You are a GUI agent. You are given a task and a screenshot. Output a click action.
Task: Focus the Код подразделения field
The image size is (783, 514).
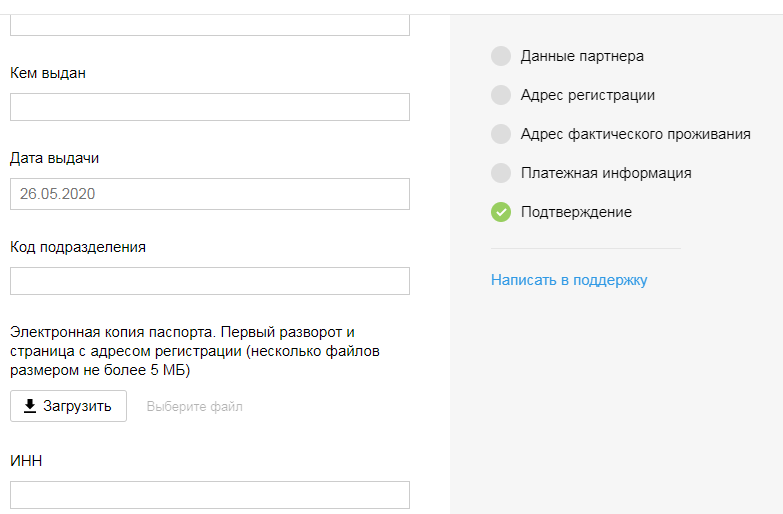pos(210,281)
